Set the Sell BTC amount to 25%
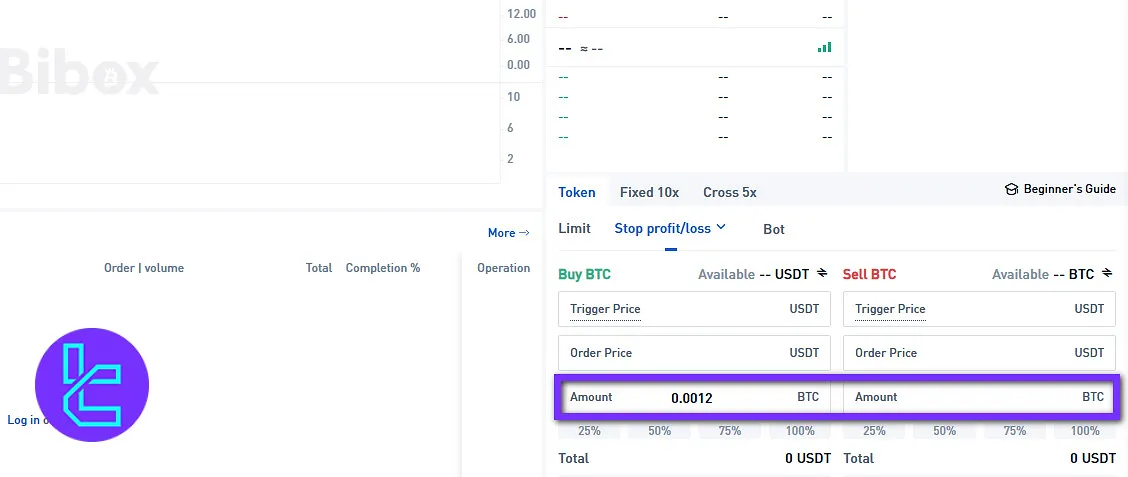The height and width of the screenshot is (477, 1128). pos(874,431)
